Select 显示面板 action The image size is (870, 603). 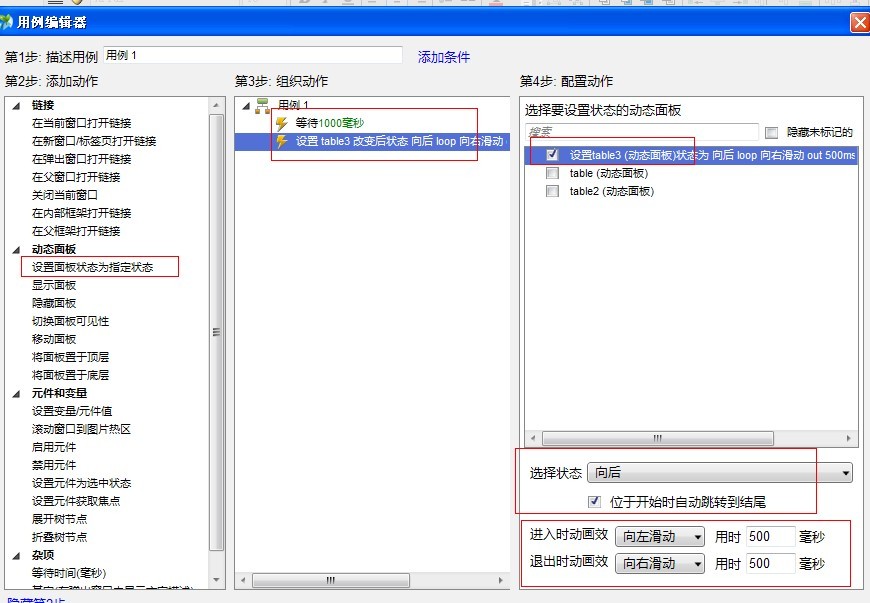[x=54, y=285]
